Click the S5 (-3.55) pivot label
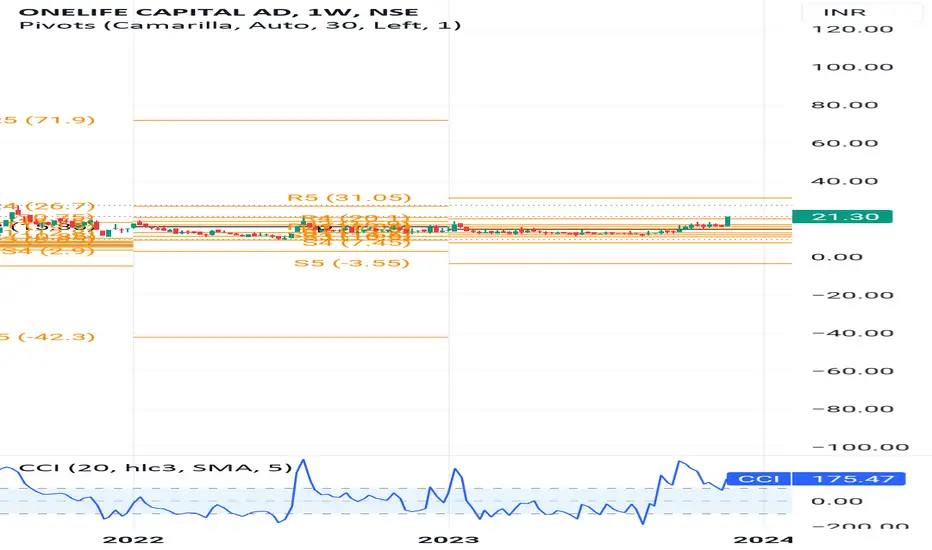This screenshot has height=550, width=932. tap(352, 263)
